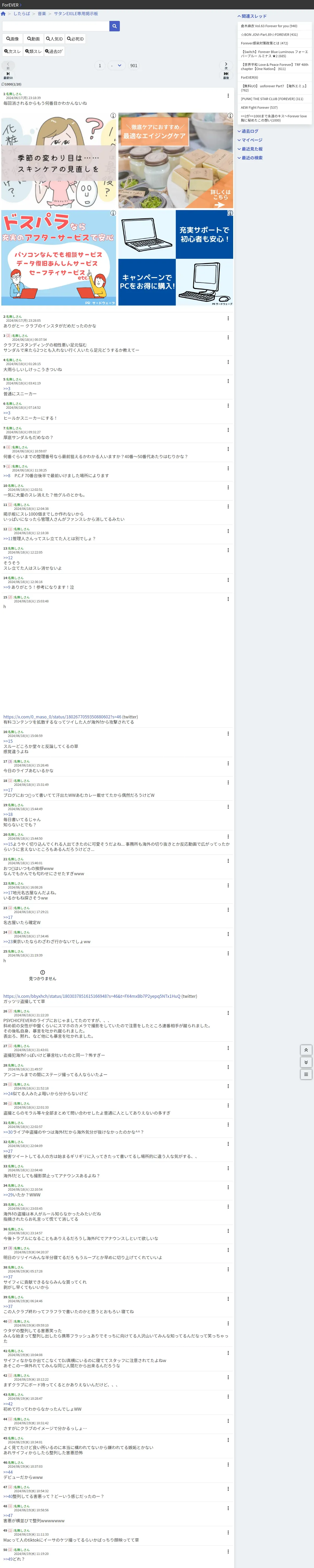314x1568 pixels.
Task: Open the three-dot menu of post 50
Action: tap(228, 1551)
